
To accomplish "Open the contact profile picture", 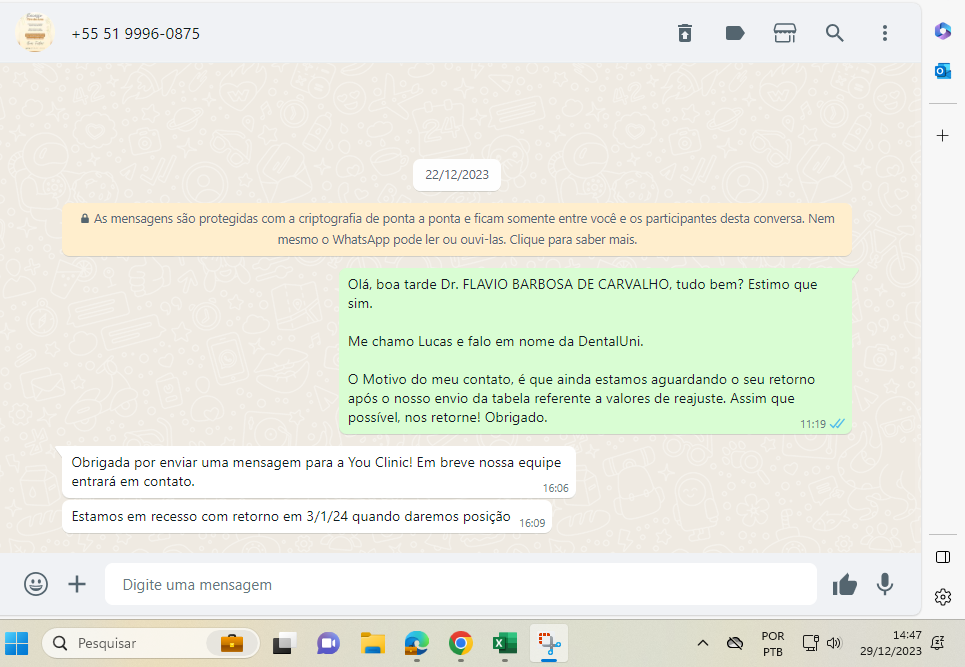I will point(34,33).
